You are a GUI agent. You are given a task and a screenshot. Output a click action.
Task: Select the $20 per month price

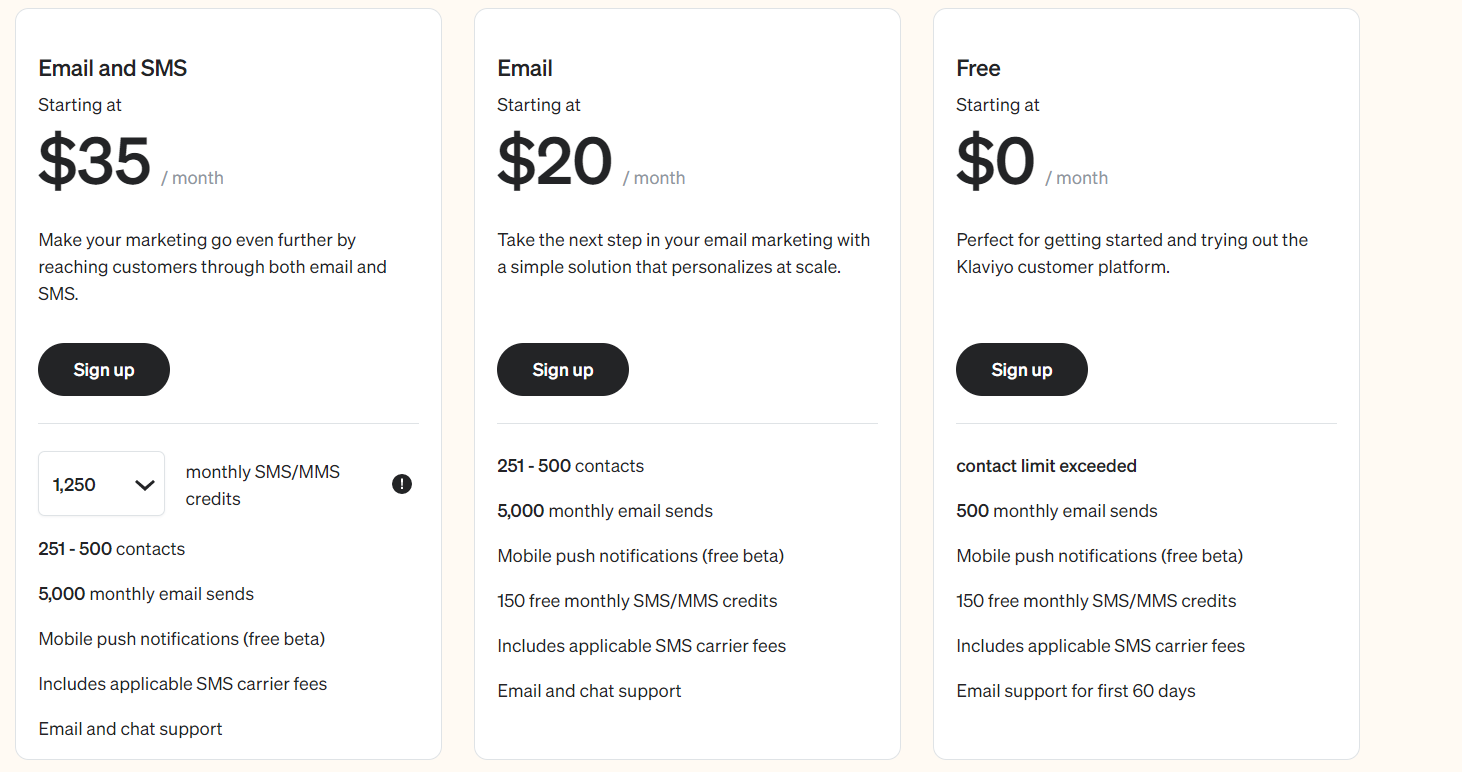[x=591, y=162]
